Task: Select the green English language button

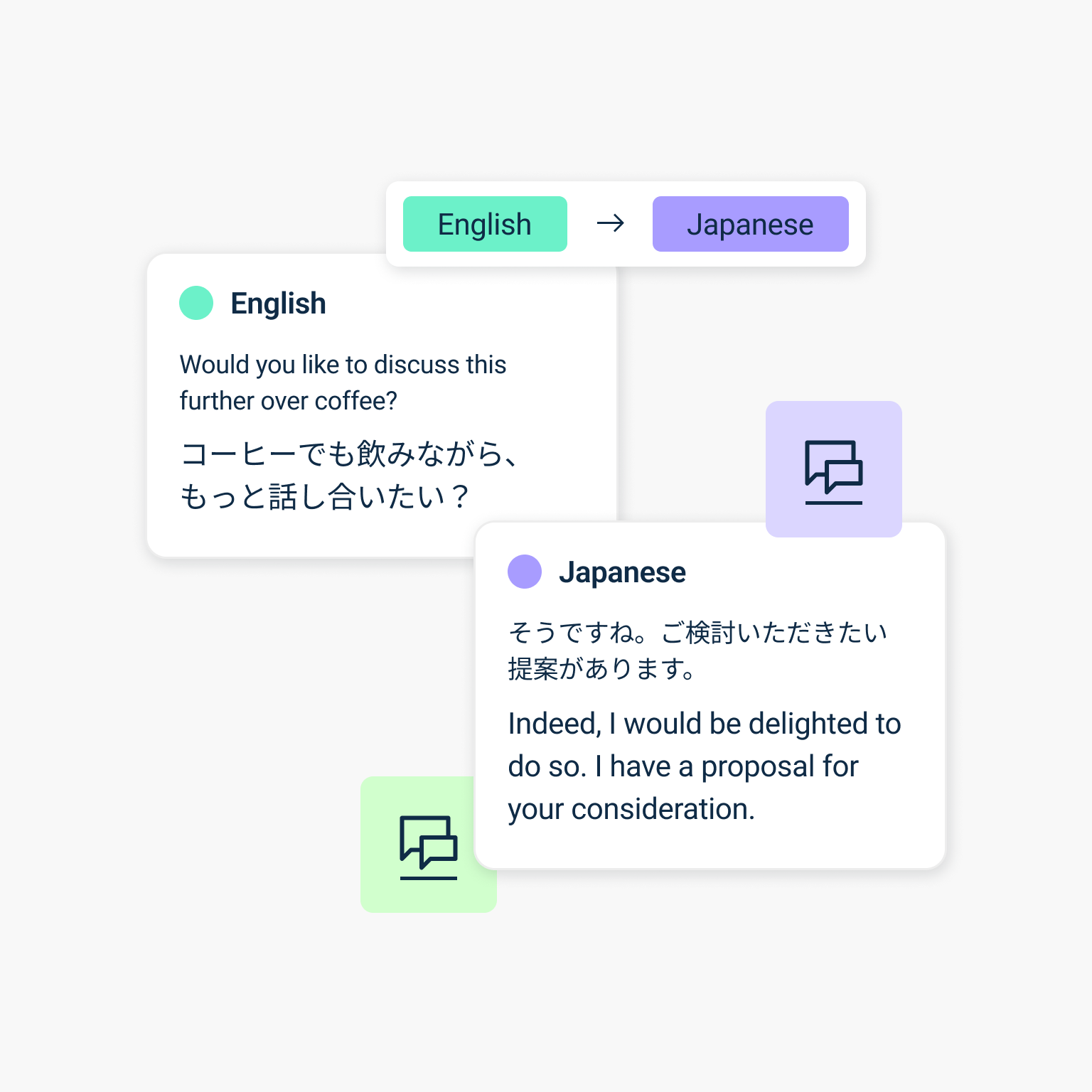Action: pyautogui.click(x=485, y=224)
